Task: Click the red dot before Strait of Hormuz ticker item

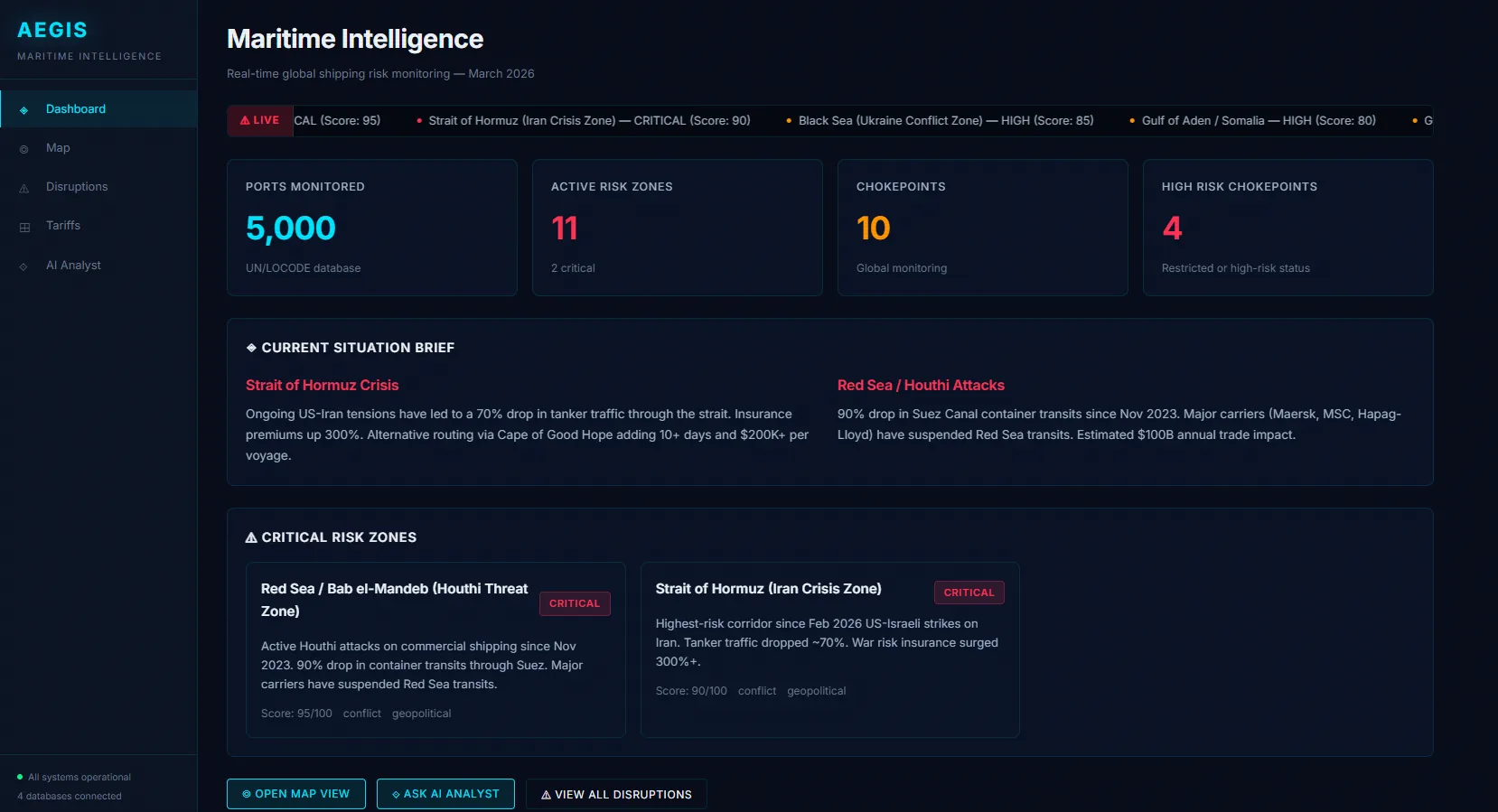Action: coord(419,121)
